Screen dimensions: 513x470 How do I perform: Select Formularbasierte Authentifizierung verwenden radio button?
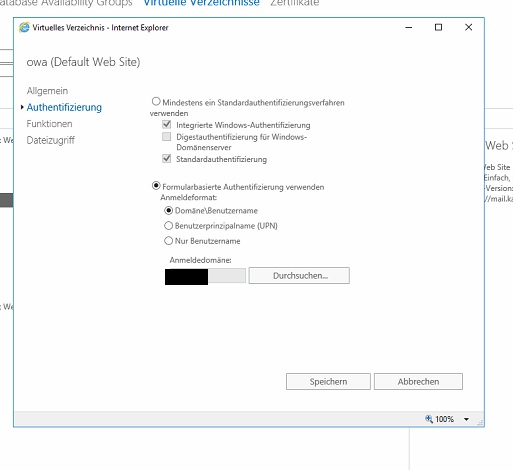156,186
